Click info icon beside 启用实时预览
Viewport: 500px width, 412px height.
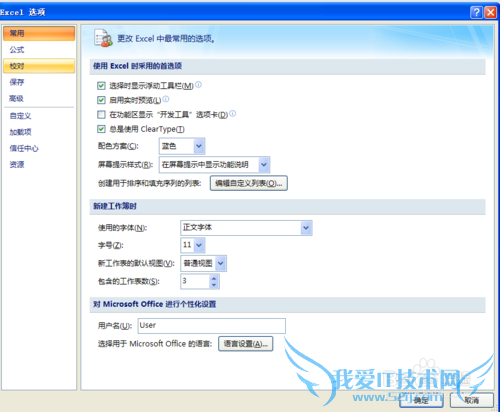tap(166, 99)
